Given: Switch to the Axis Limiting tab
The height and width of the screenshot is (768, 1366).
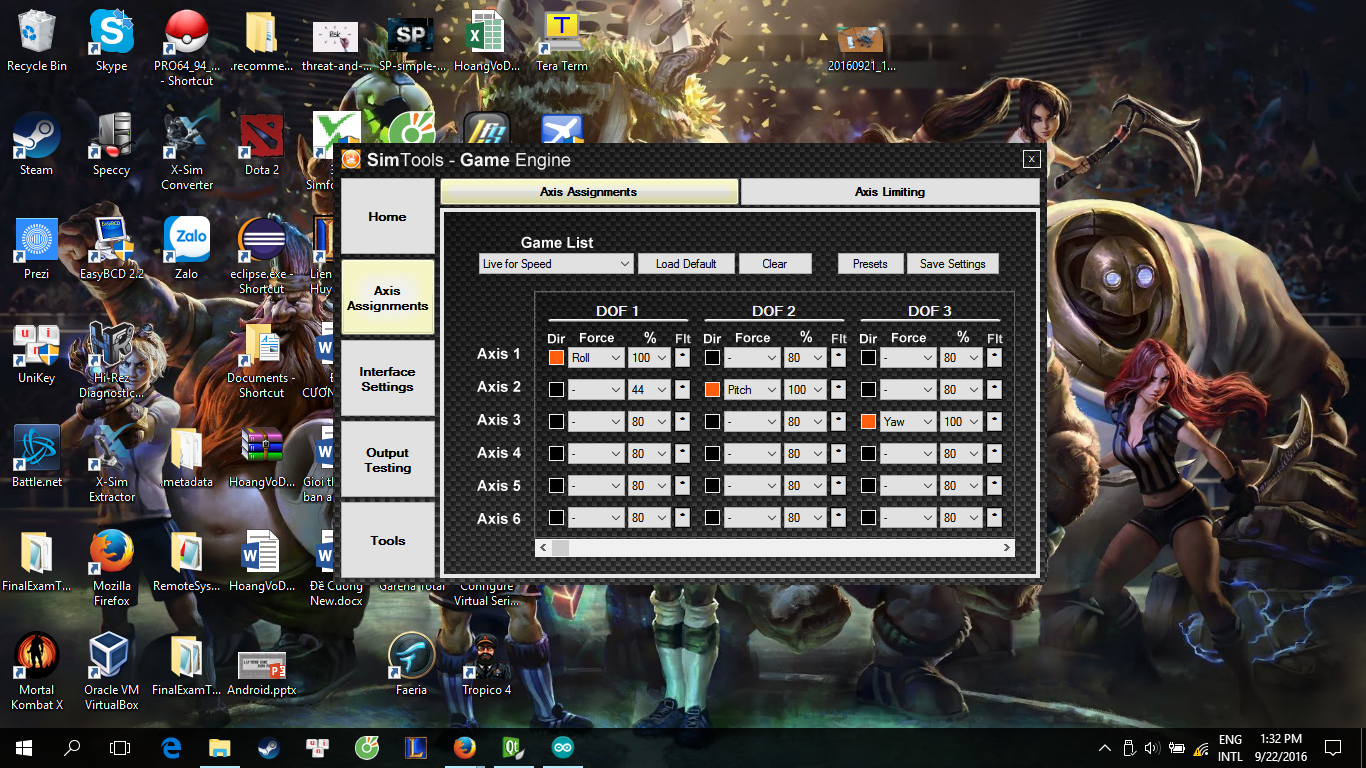Looking at the screenshot, I should point(890,192).
